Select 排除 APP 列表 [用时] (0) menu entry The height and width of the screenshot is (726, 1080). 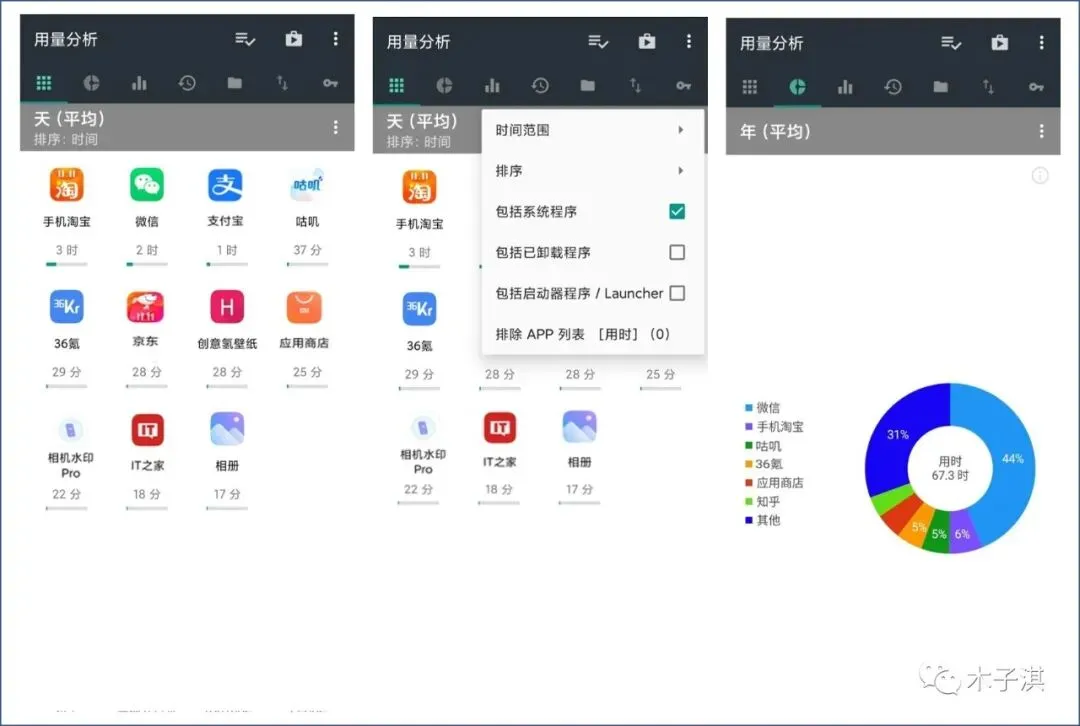593,334
